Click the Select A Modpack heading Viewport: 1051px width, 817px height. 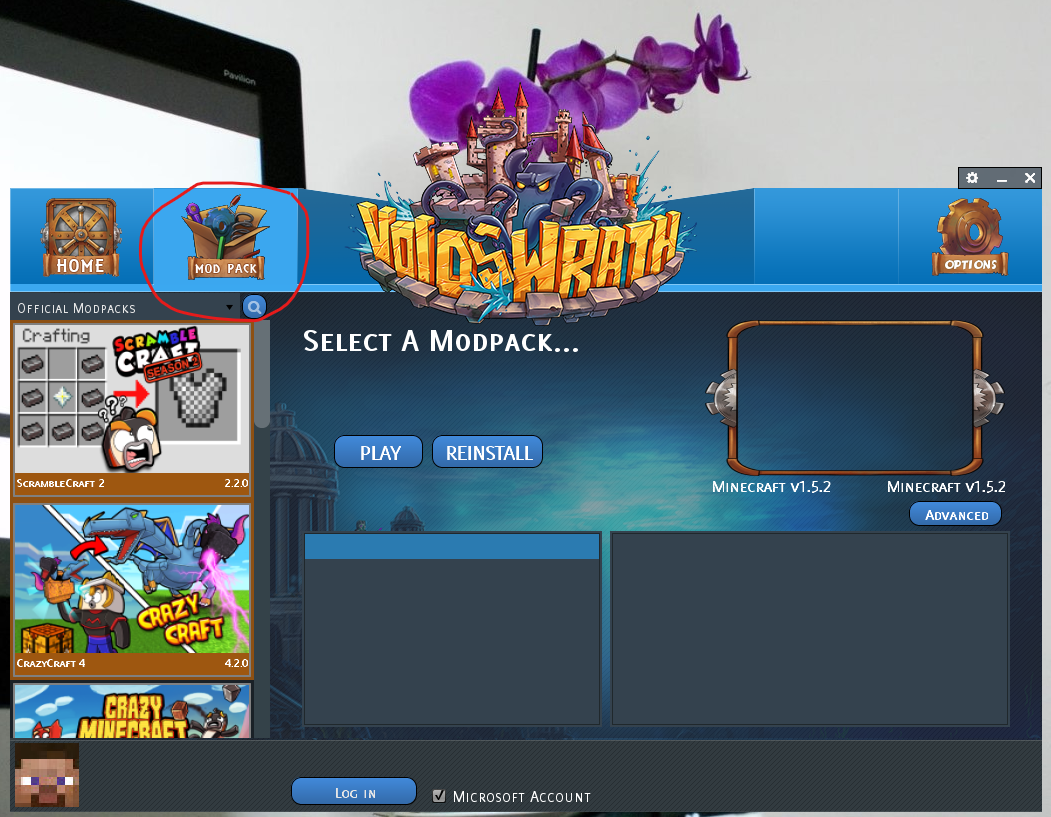pyautogui.click(x=440, y=342)
